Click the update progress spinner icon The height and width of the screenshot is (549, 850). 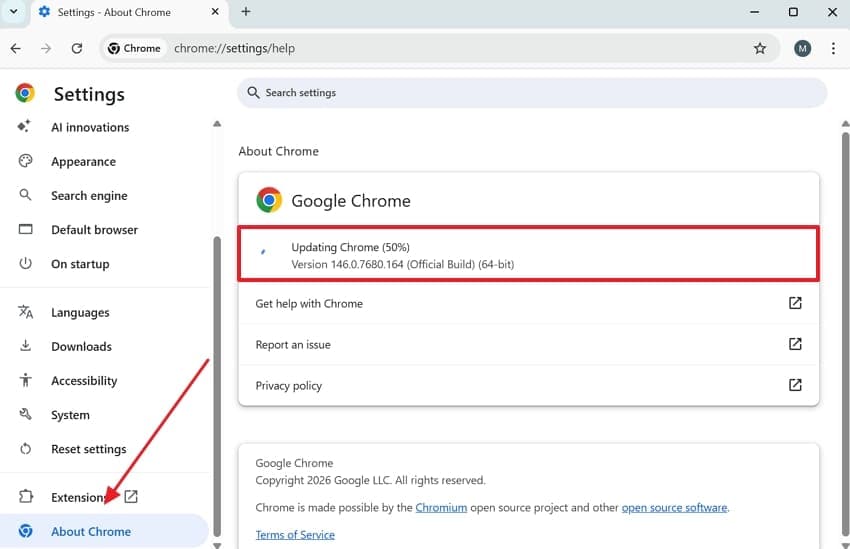263,251
